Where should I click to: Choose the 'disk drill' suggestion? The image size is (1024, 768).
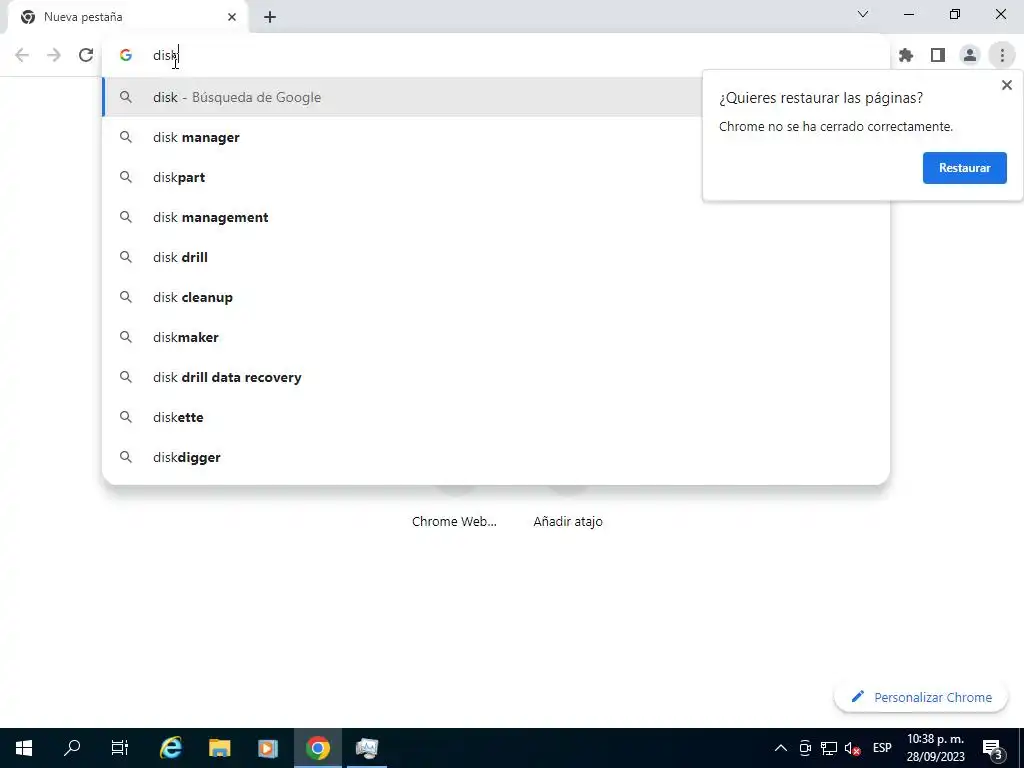pyautogui.click(x=496, y=257)
